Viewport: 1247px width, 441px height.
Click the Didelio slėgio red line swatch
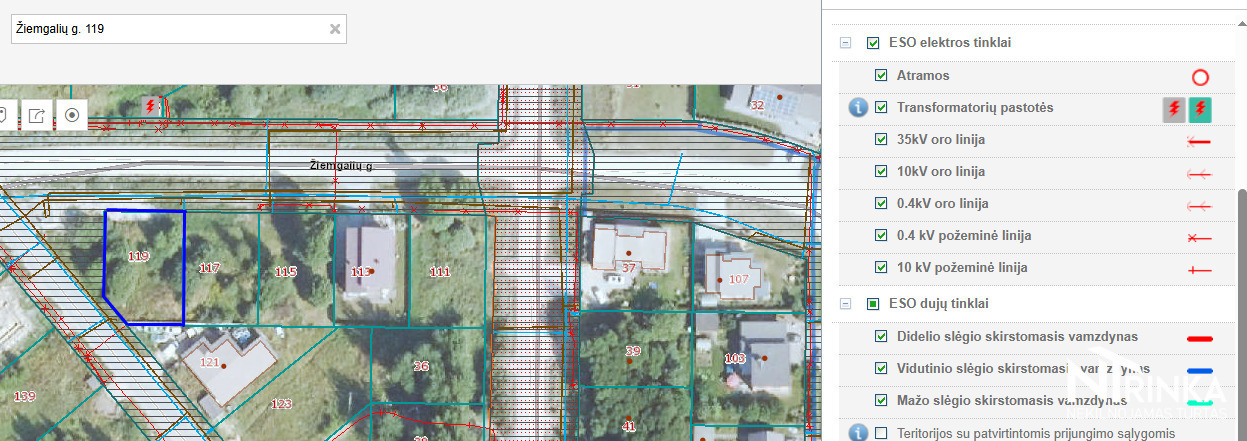1199,338
